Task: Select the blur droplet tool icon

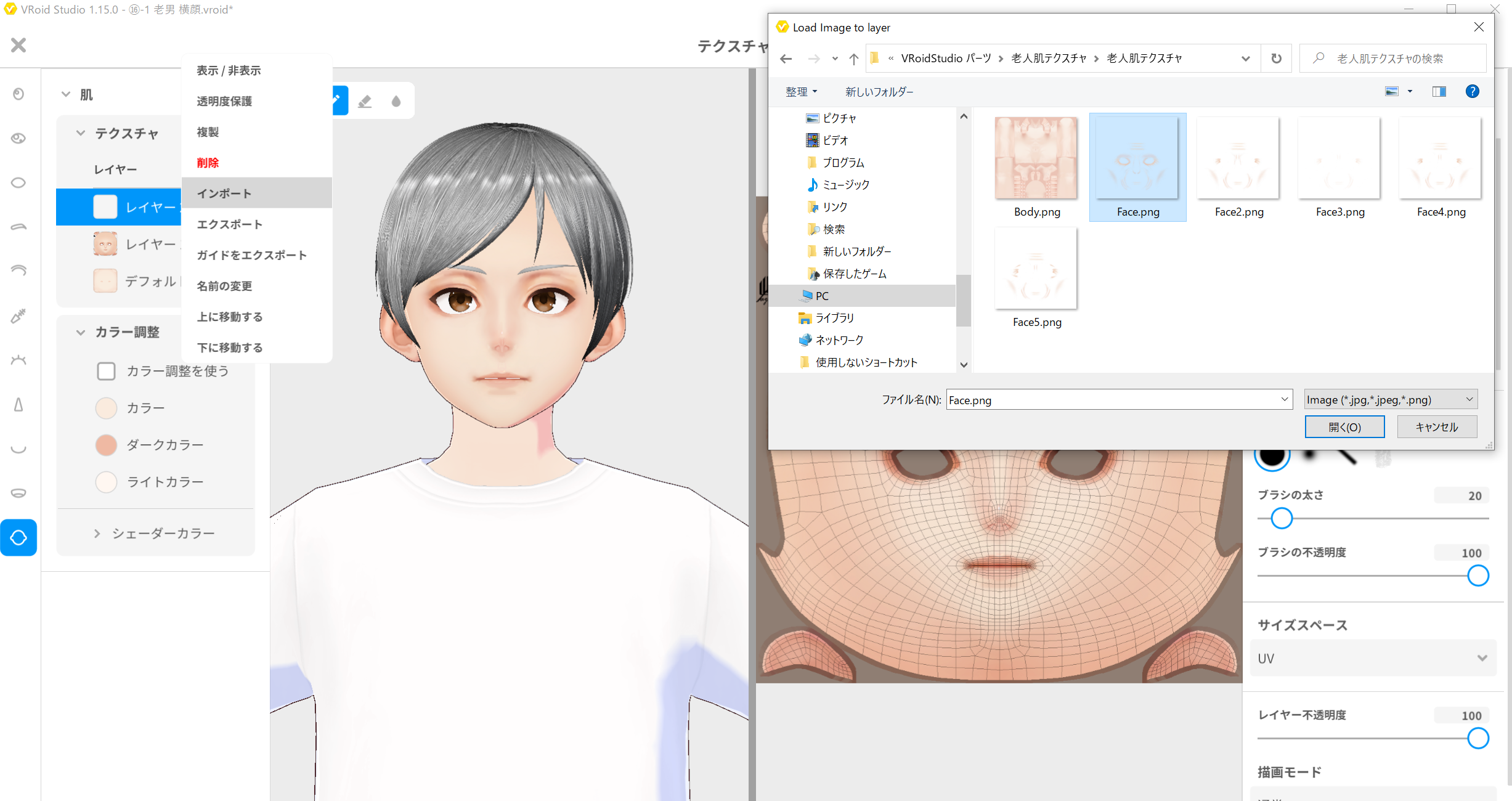Action: point(396,100)
